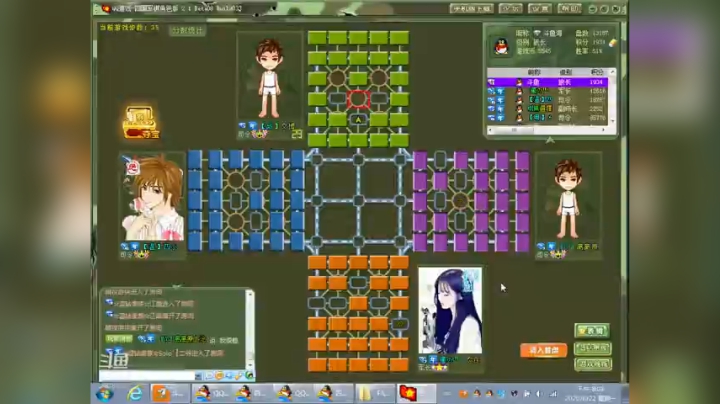The width and height of the screenshot is (720, 404).
Task: Click the pencil edit icon beside score
Action: click(613, 43)
